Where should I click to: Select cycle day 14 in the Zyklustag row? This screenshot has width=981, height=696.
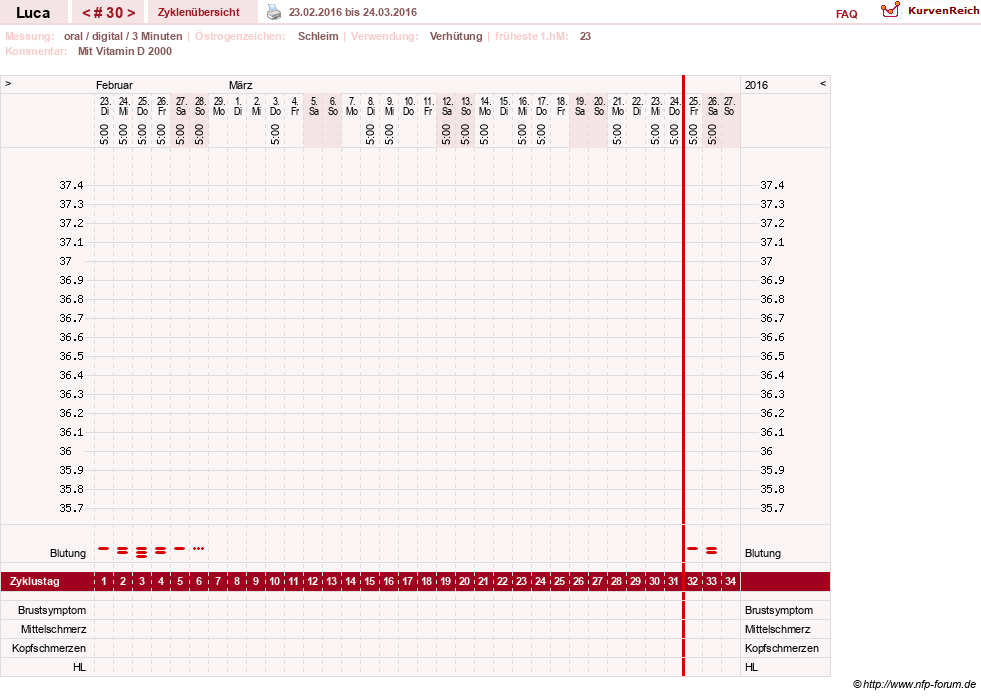350,581
